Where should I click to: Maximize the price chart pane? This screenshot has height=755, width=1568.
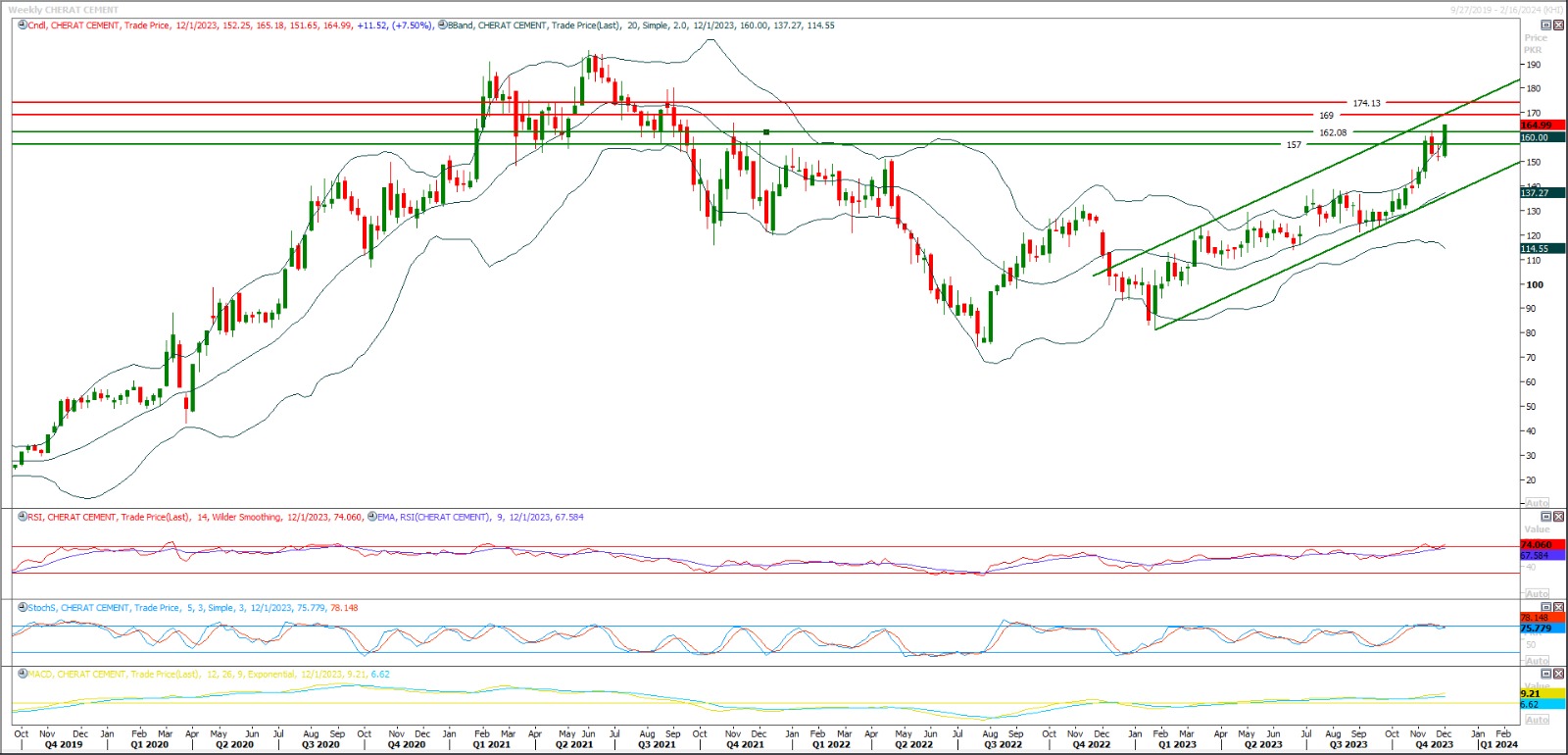(x=1546, y=25)
